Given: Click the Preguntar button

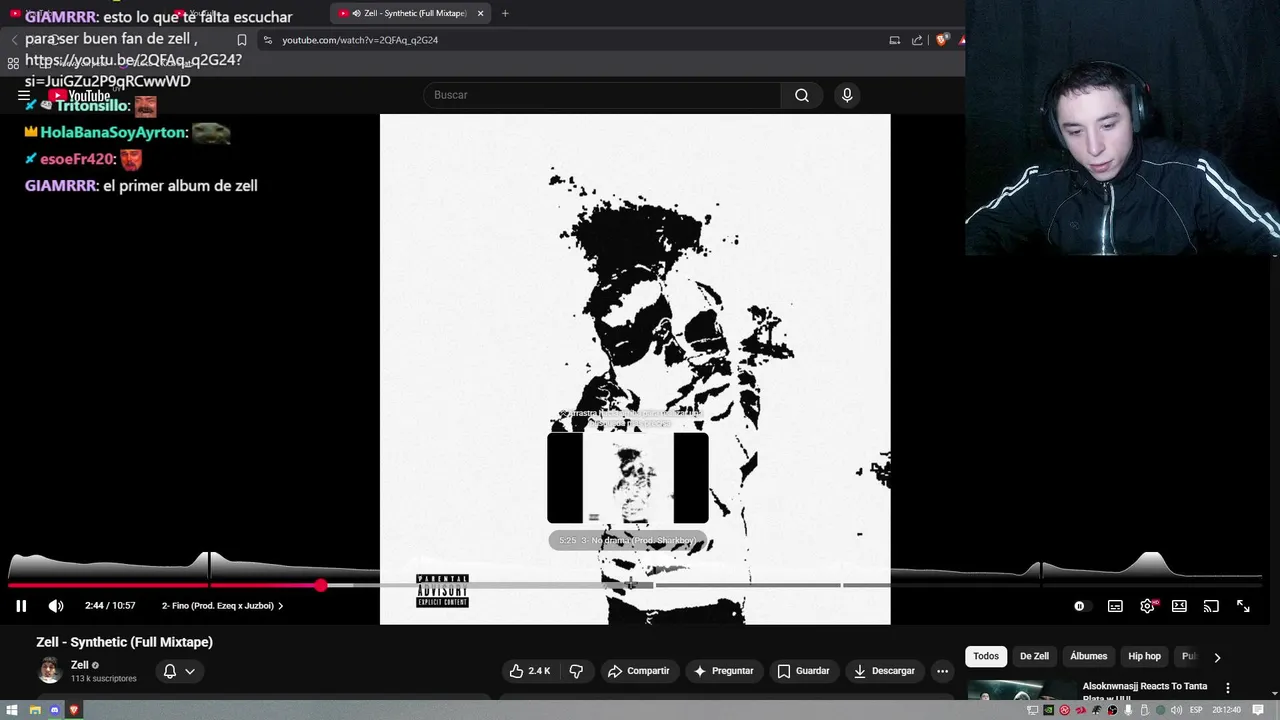Looking at the screenshot, I should tap(723, 671).
